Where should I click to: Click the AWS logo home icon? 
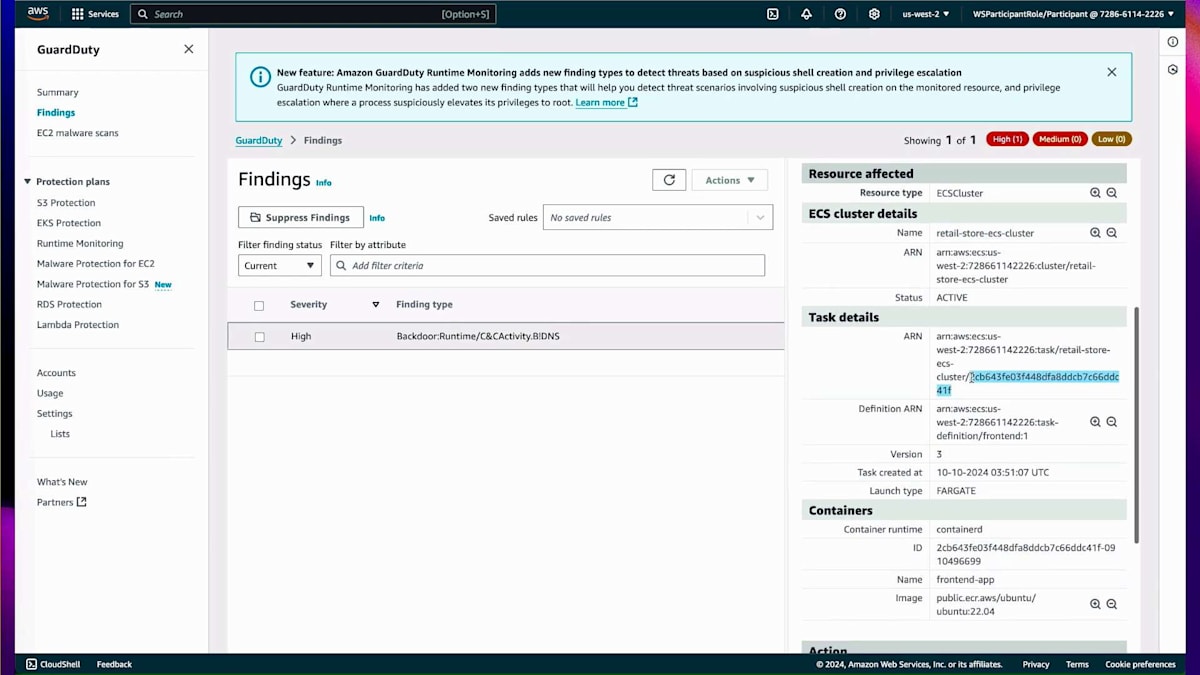click(38, 14)
